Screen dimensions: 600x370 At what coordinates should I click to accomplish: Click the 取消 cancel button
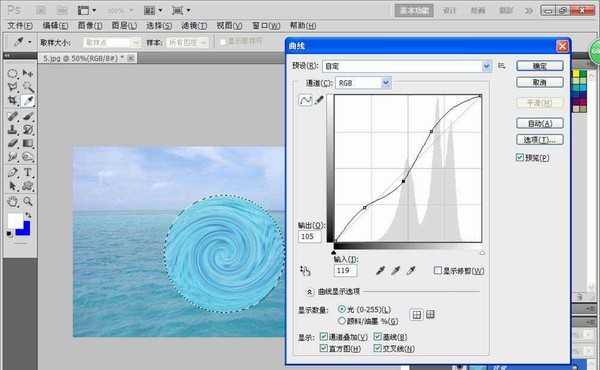point(540,82)
